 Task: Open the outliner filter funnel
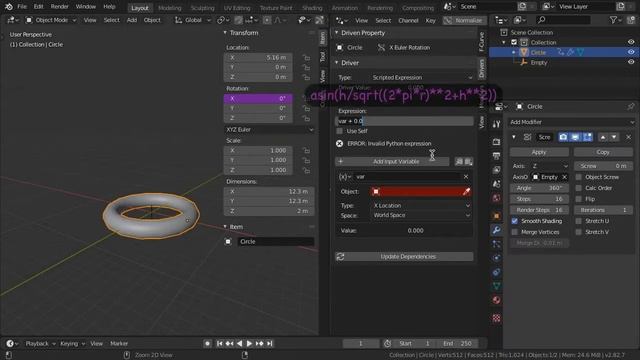point(613,20)
